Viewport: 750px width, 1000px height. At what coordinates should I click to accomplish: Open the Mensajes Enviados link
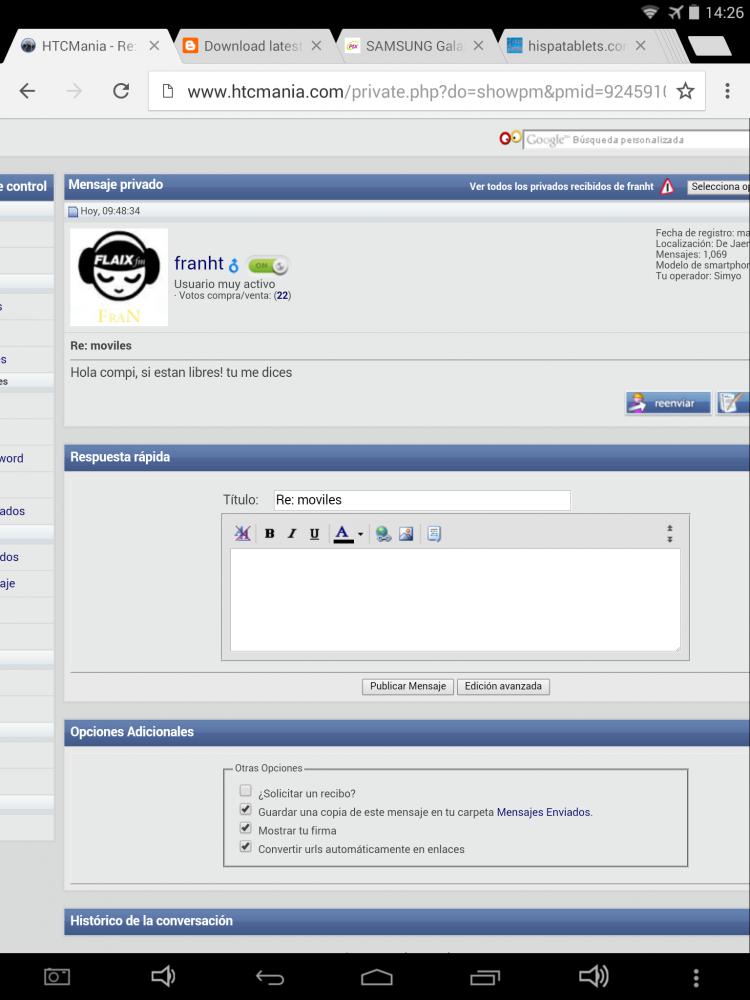pyautogui.click(x=543, y=812)
